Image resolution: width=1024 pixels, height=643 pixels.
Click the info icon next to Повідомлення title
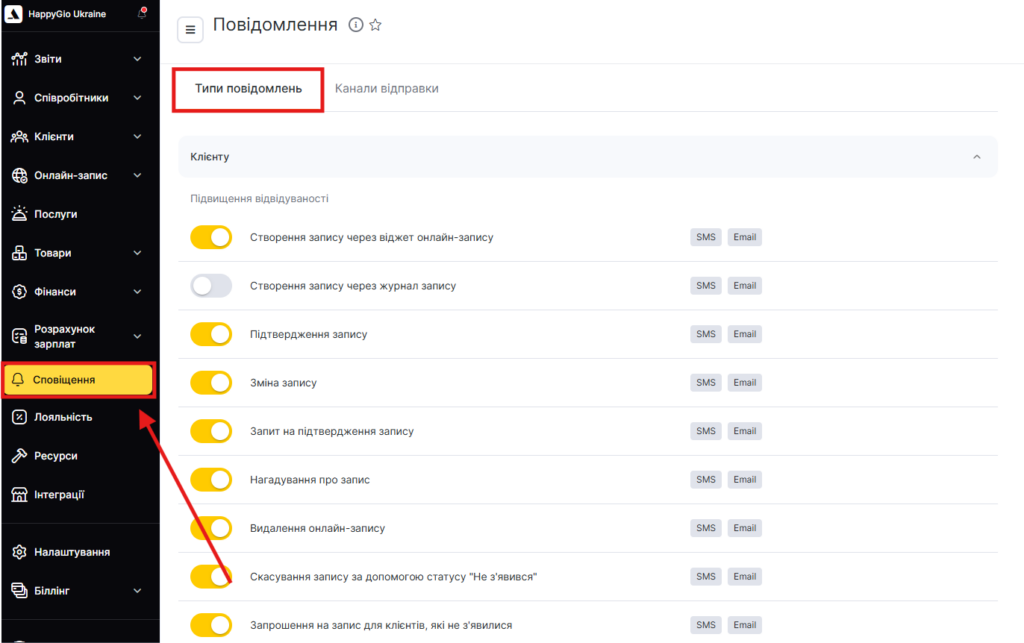355,25
